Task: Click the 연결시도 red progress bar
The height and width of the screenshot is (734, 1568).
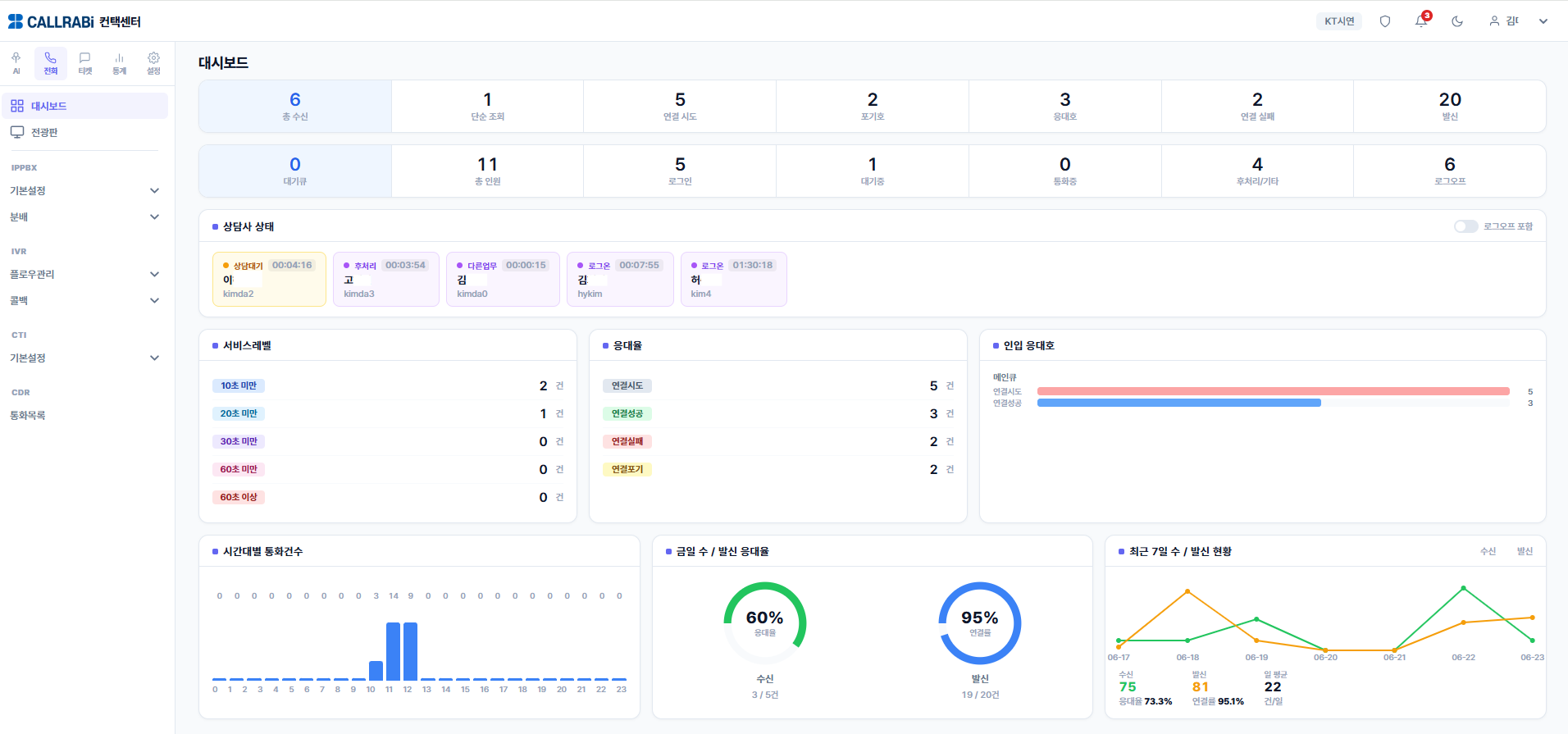Action: pos(1273,391)
